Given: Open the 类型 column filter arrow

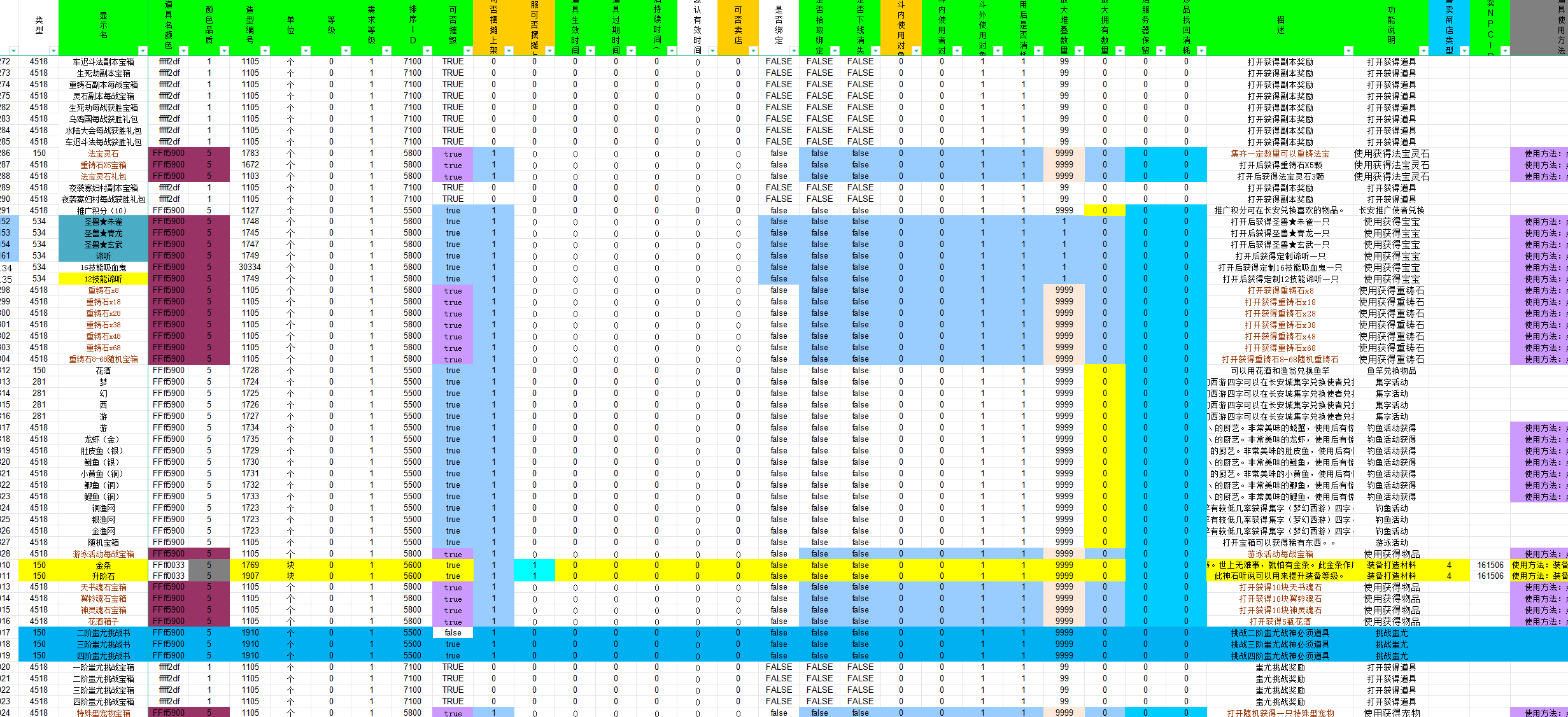Looking at the screenshot, I should tap(53, 50).
